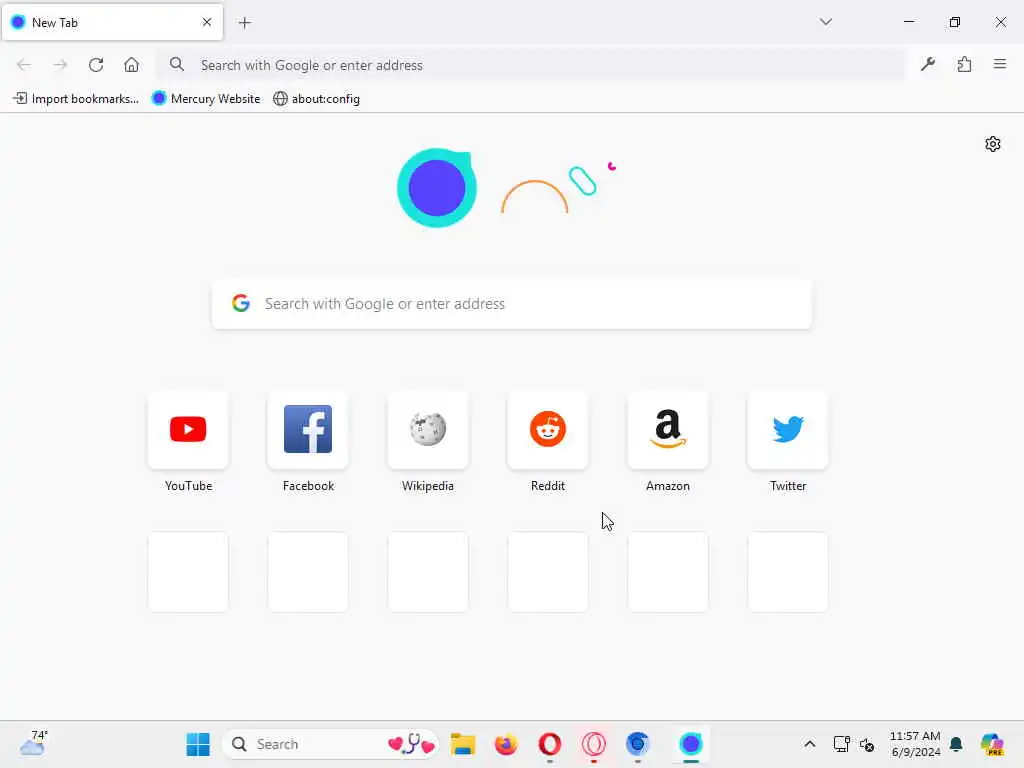Open the YouTube shortcut tile
1024x768 pixels.
click(x=188, y=430)
